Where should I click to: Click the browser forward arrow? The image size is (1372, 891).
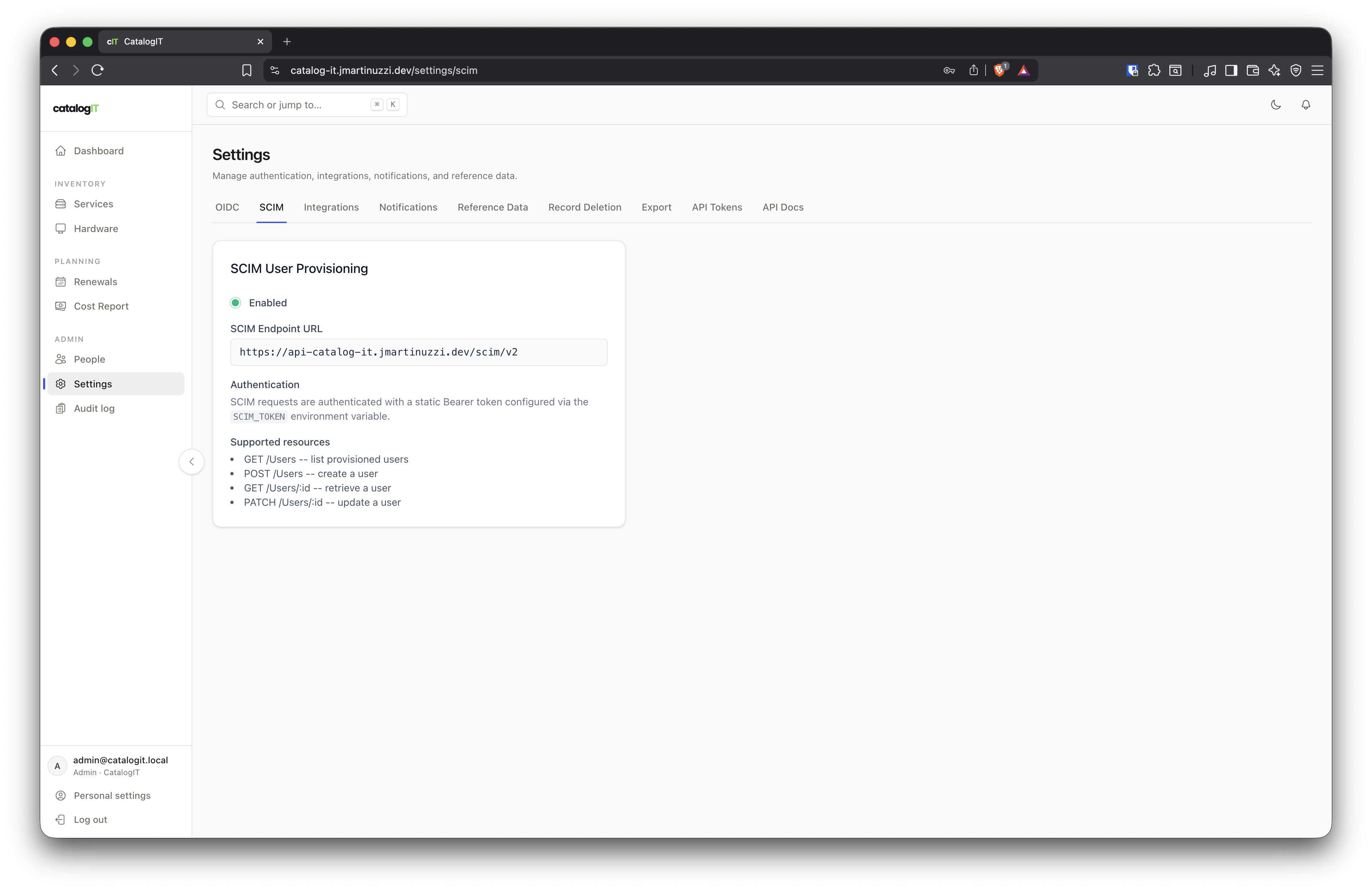[x=75, y=70]
